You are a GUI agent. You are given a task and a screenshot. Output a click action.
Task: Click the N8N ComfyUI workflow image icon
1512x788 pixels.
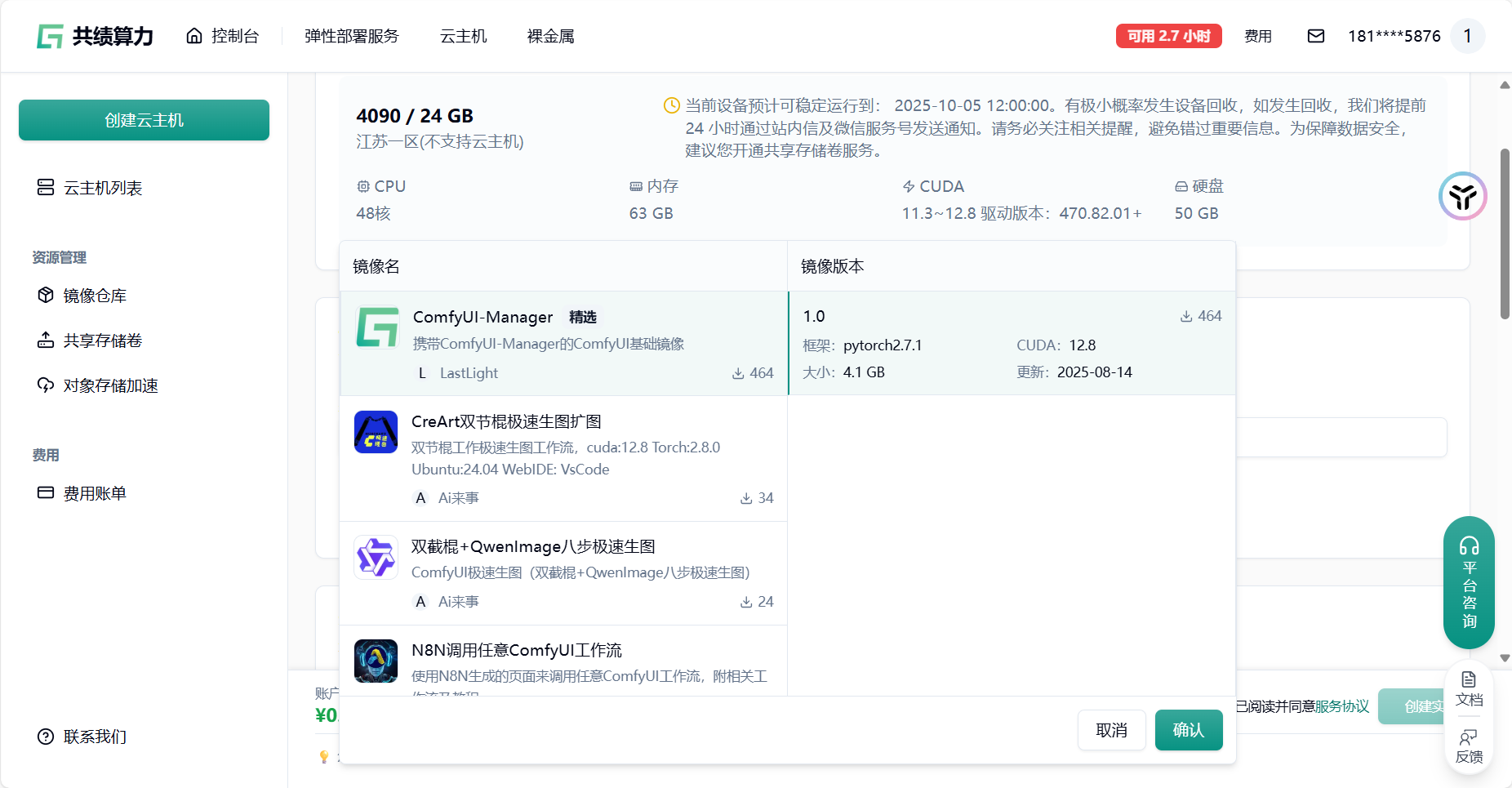[x=376, y=661]
